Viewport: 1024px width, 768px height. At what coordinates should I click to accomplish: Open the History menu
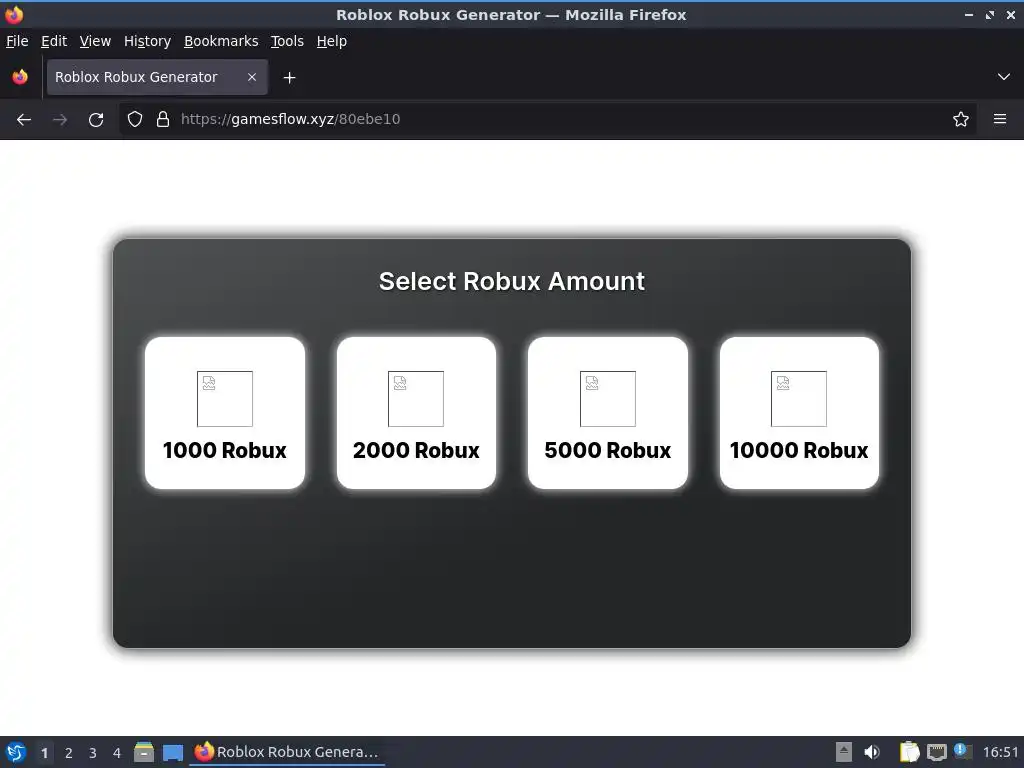(x=148, y=41)
